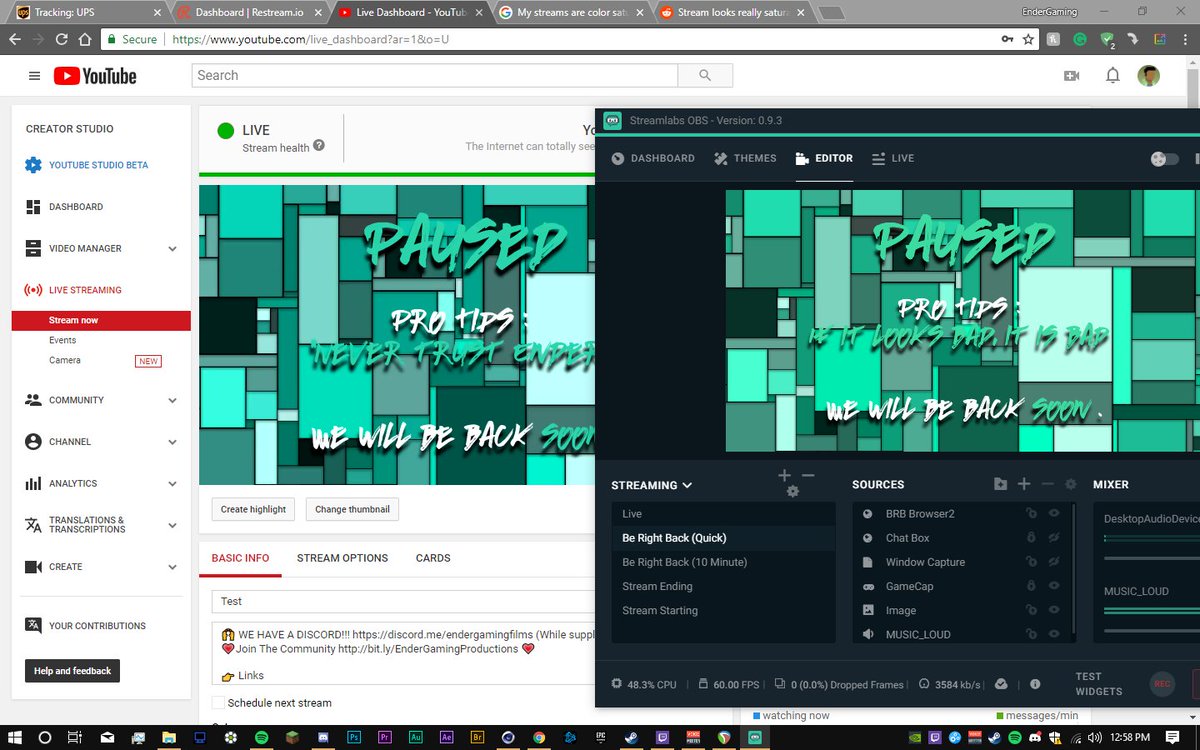Adjust DesktopAudioDevice volume slider in Mixer
The width and height of the screenshot is (1200, 750).
tap(1152, 558)
